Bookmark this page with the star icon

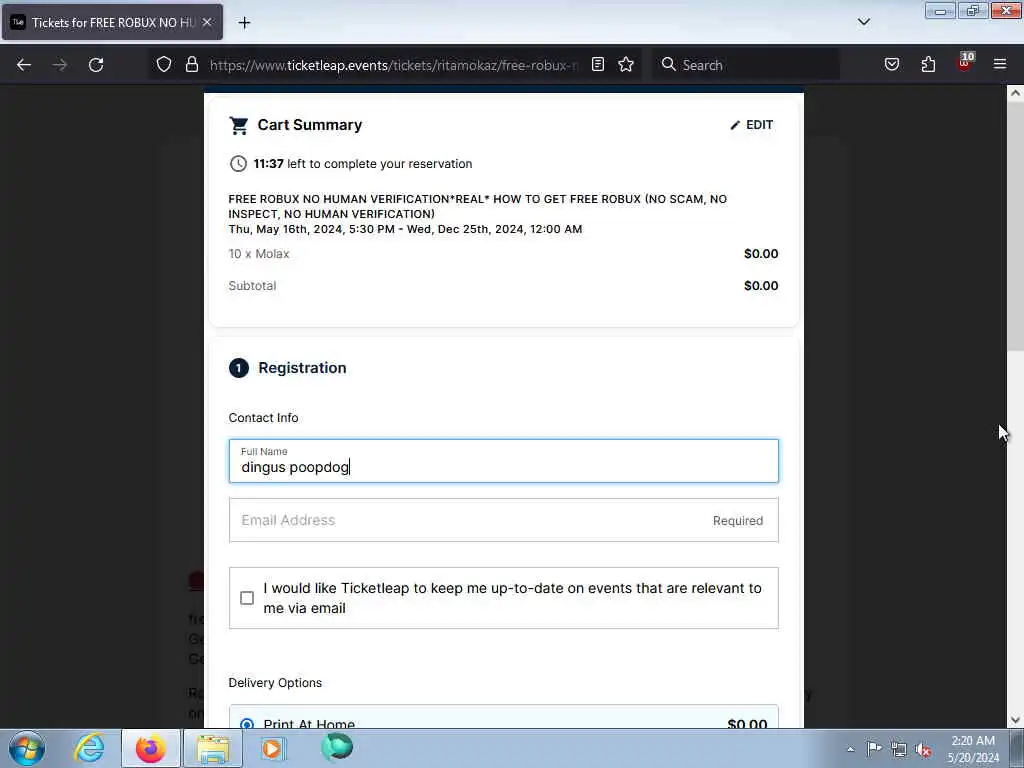pos(626,64)
